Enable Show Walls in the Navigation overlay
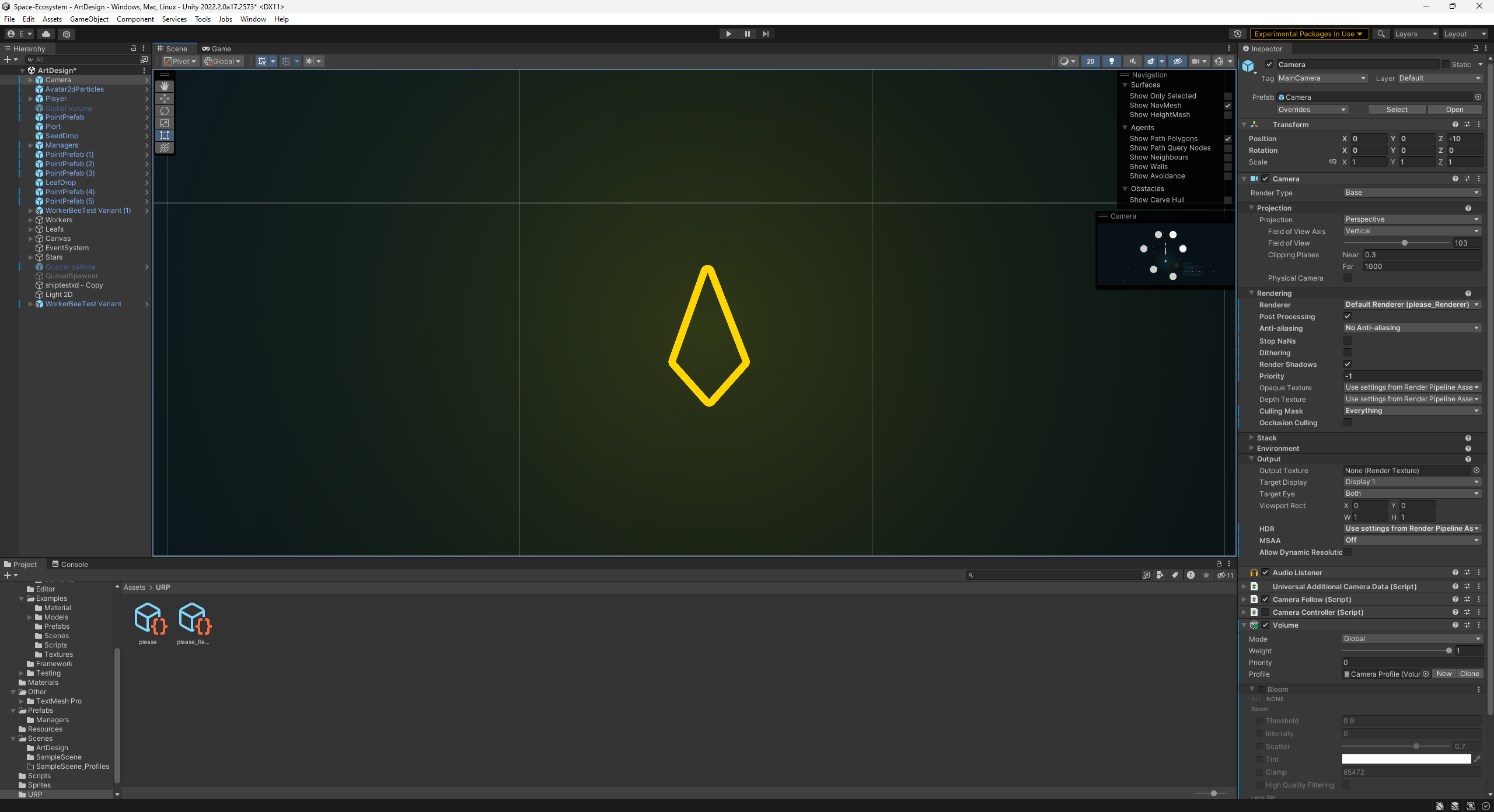The image size is (1494, 812). coord(1228,166)
